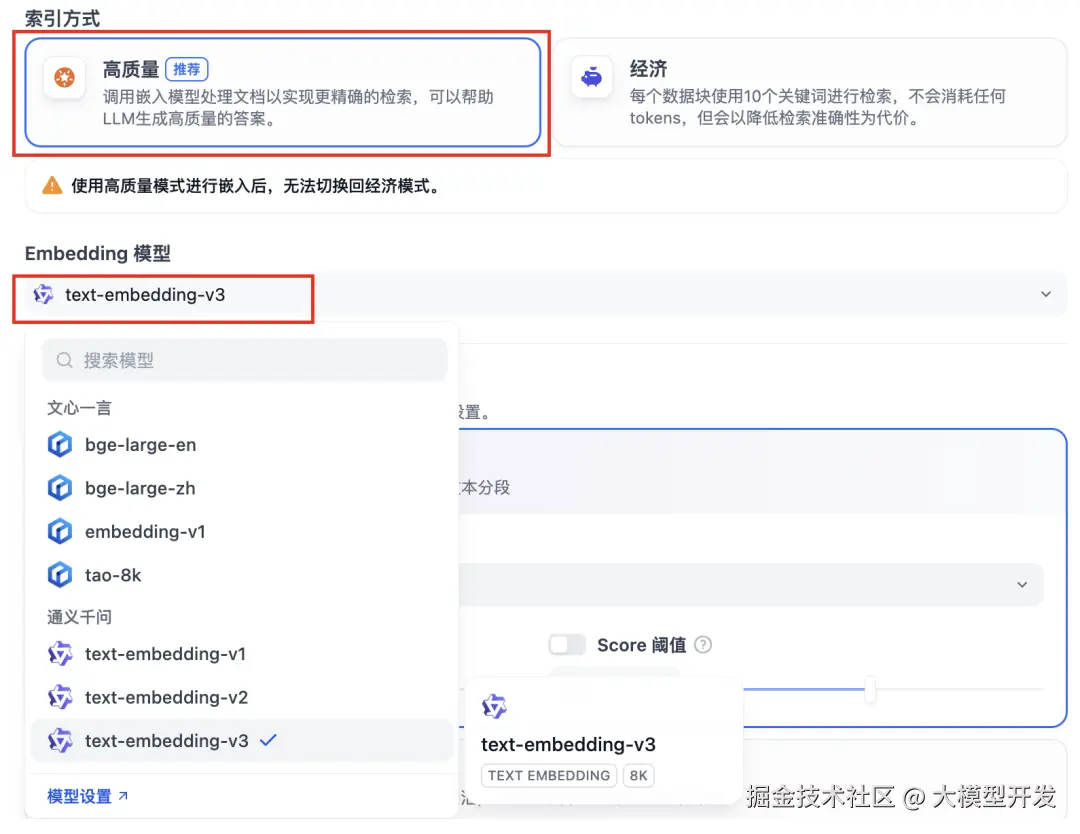Image resolution: width=1080 pixels, height=834 pixels.
Task: Open the Embedding 模型 dropdown showing text-embedding-v3
Action: (x=163, y=294)
